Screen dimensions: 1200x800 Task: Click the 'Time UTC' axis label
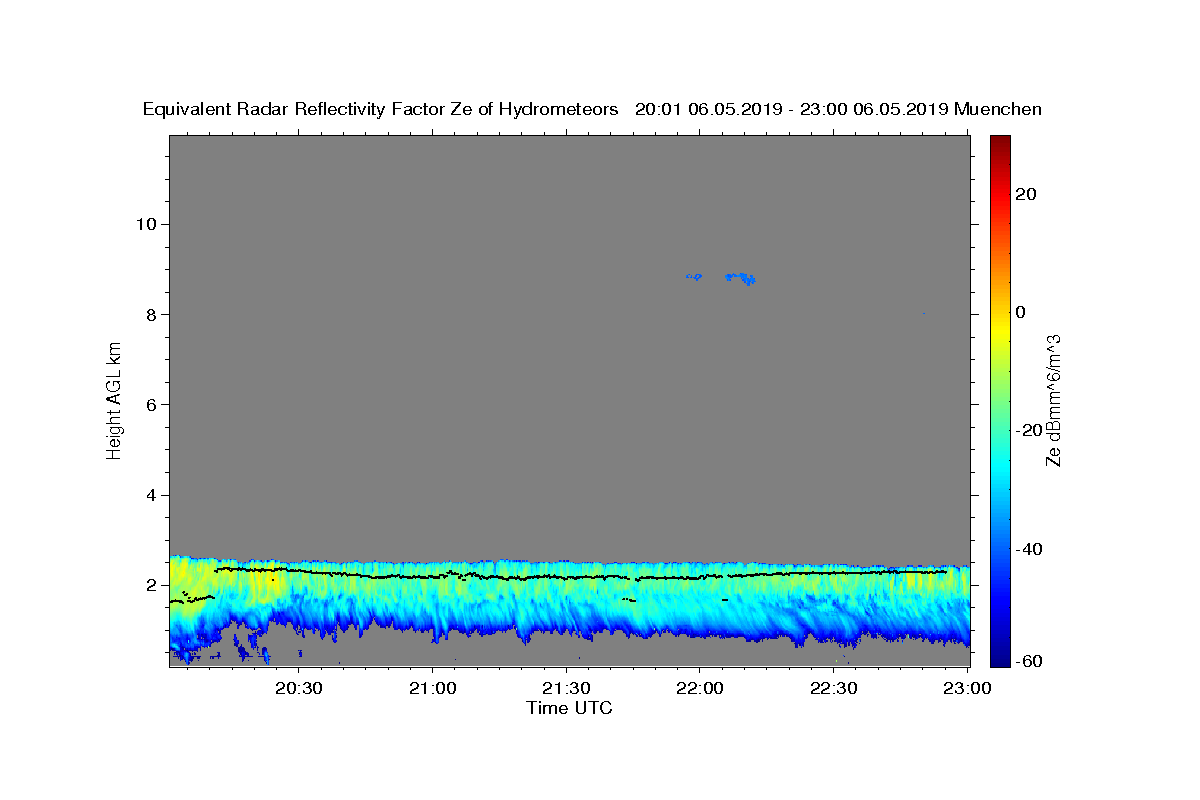pyautogui.click(x=569, y=708)
